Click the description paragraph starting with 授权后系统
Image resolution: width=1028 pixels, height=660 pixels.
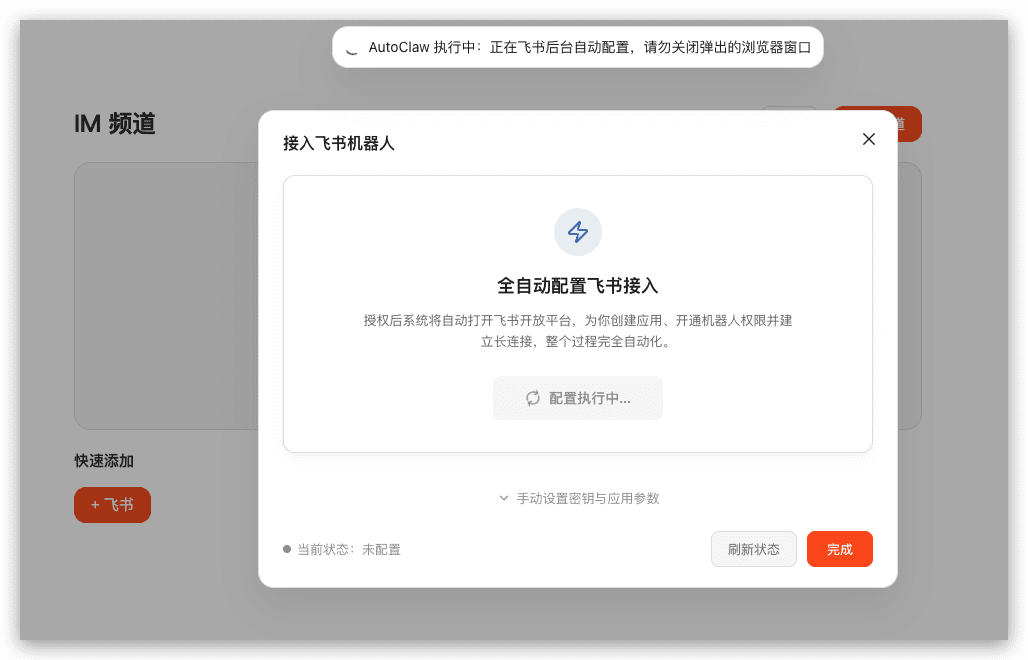[578, 330]
